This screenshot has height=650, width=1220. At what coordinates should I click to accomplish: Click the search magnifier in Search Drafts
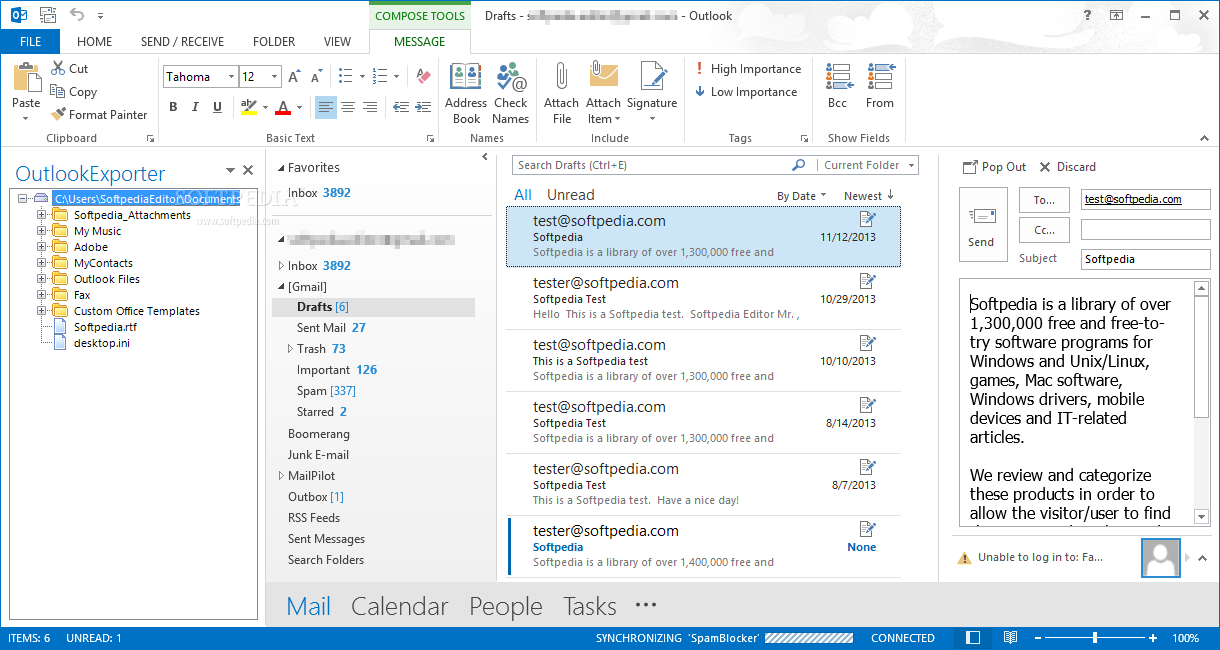click(798, 165)
